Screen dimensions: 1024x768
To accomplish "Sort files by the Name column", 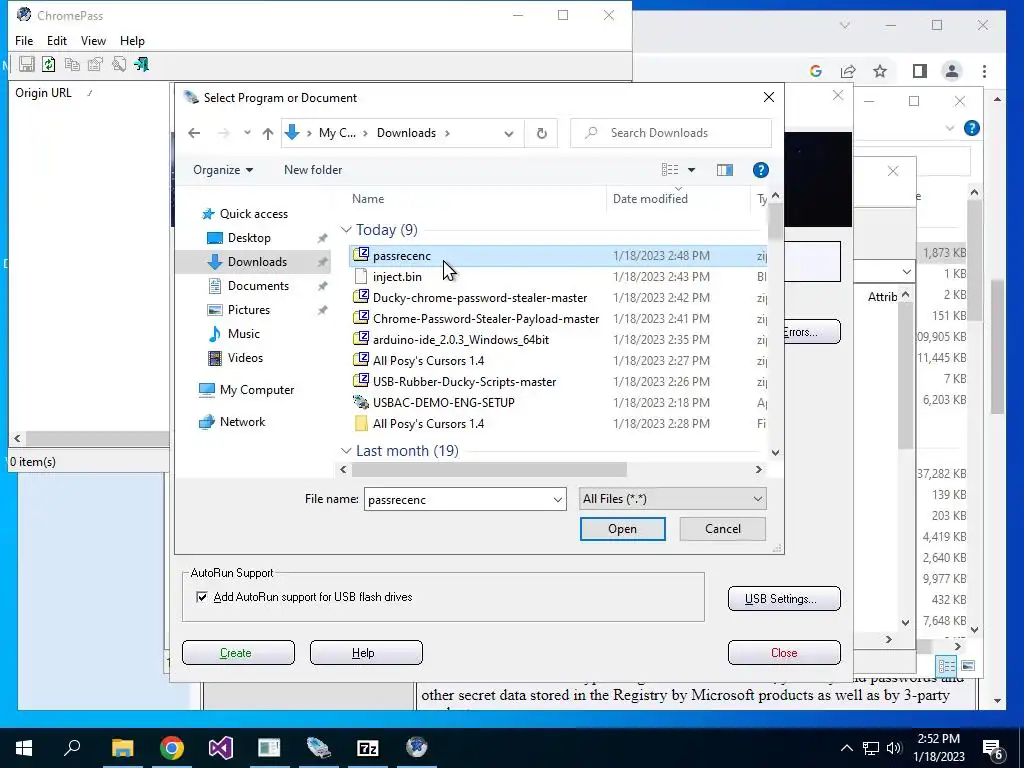I will (x=368, y=199).
